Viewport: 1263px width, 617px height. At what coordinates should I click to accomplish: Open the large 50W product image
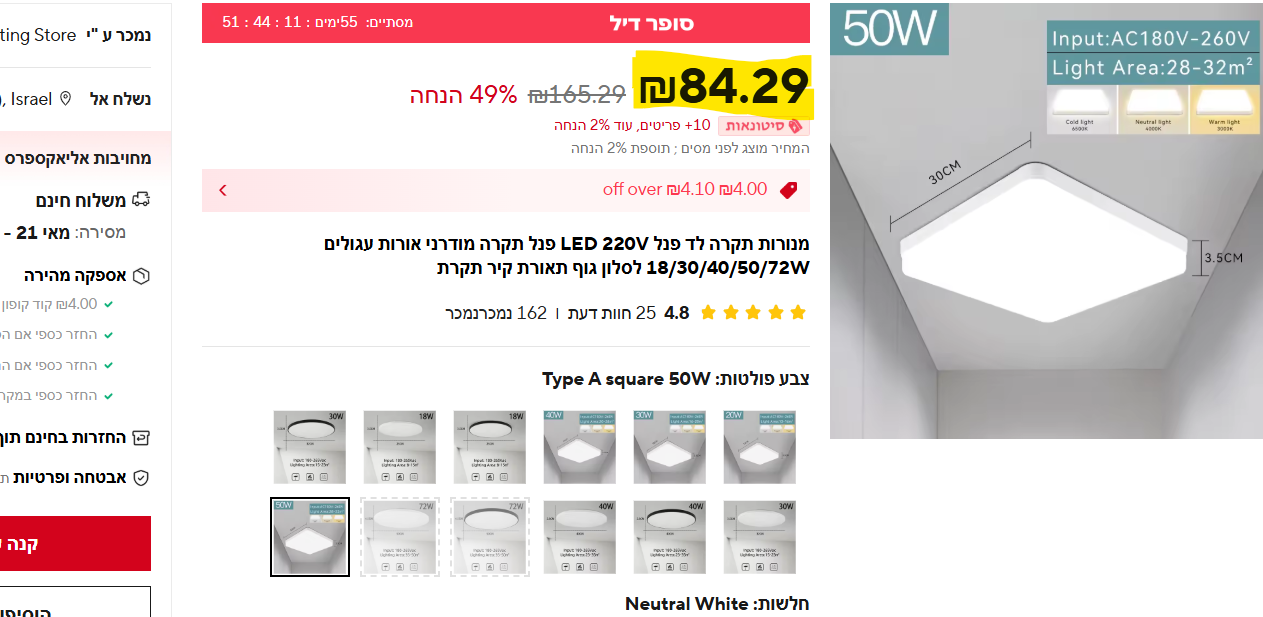click(x=1046, y=221)
